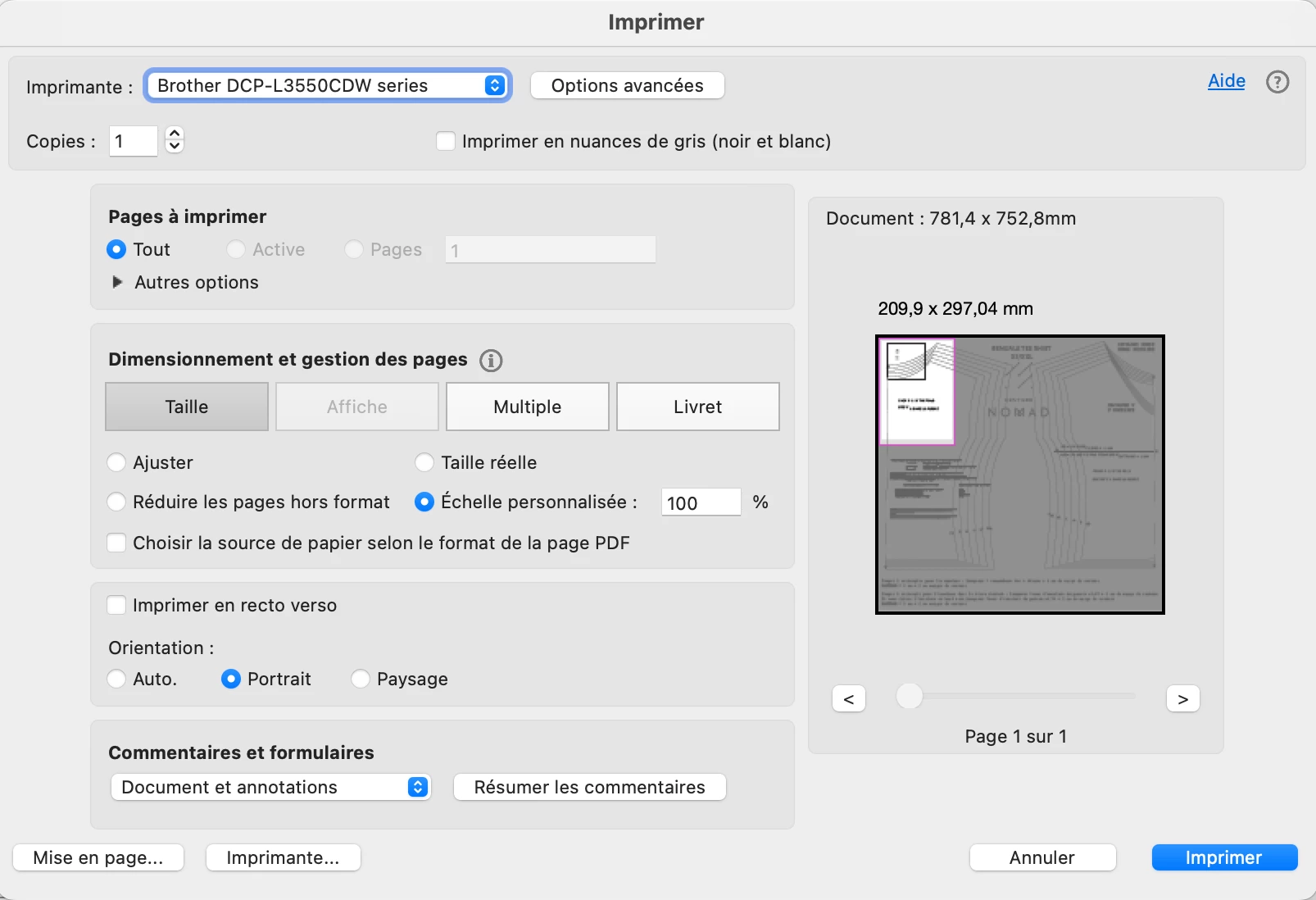This screenshot has width=1316, height=900.
Task: Enable Imprimer en nuances de gris checkbox
Action: [446, 141]
